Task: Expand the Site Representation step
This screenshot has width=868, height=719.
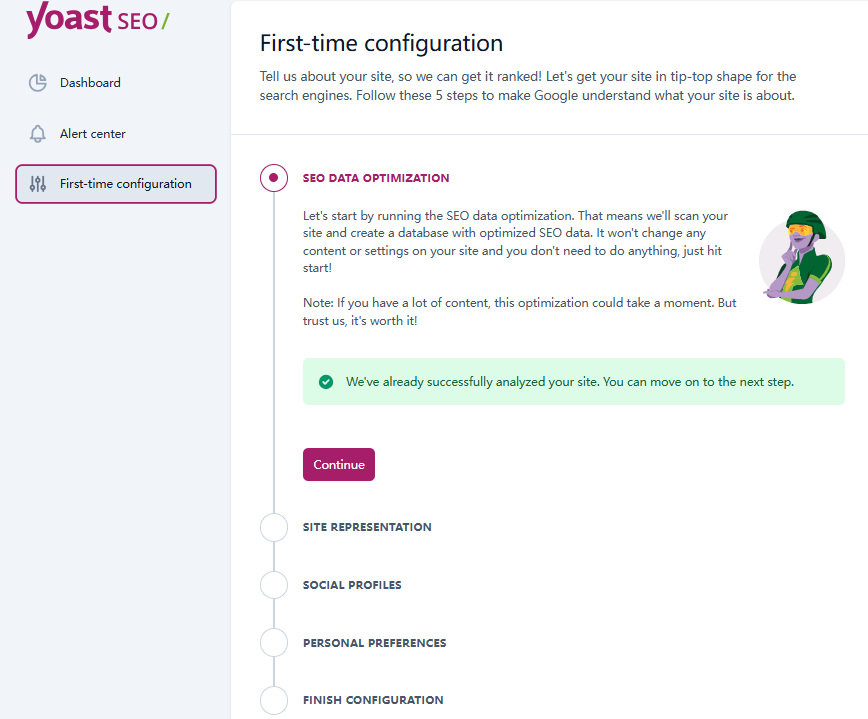Action: point(366,527)
